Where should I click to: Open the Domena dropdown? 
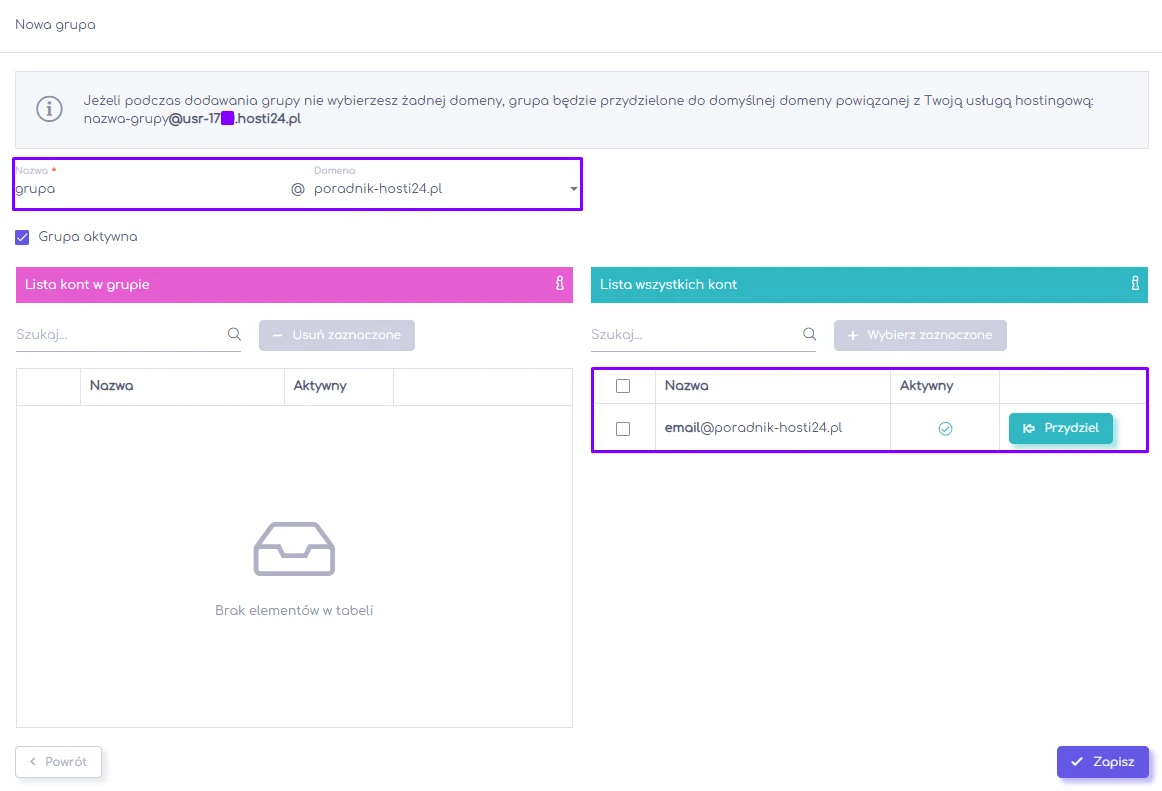click(445, 189)
